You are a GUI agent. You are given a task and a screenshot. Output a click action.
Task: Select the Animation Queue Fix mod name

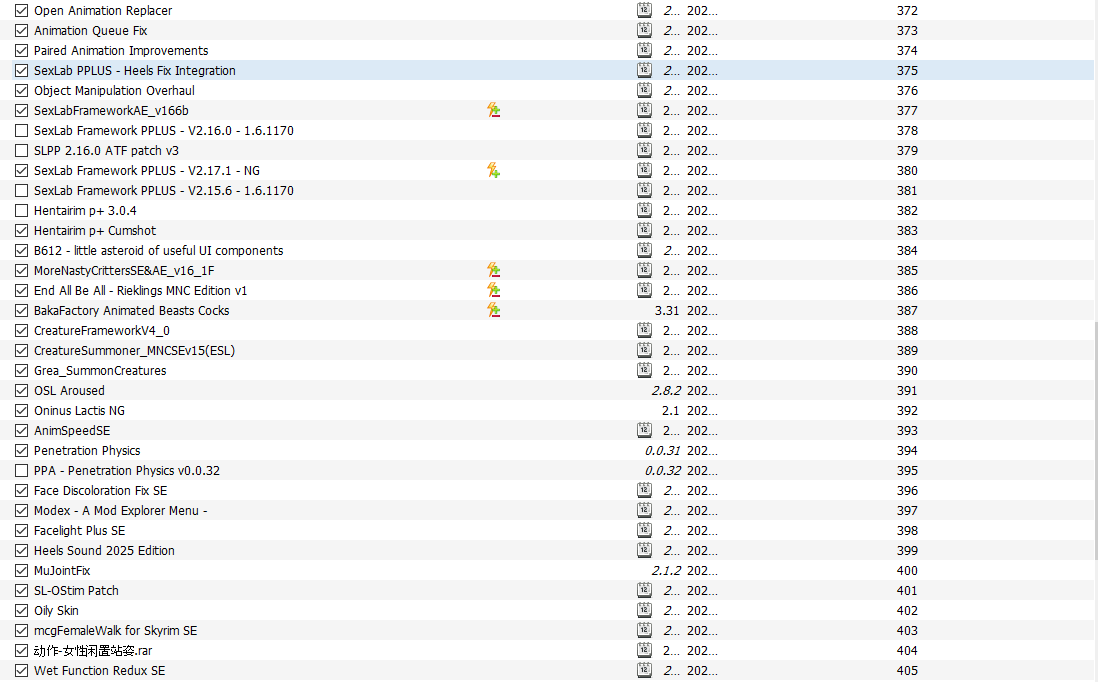(90, 30)
